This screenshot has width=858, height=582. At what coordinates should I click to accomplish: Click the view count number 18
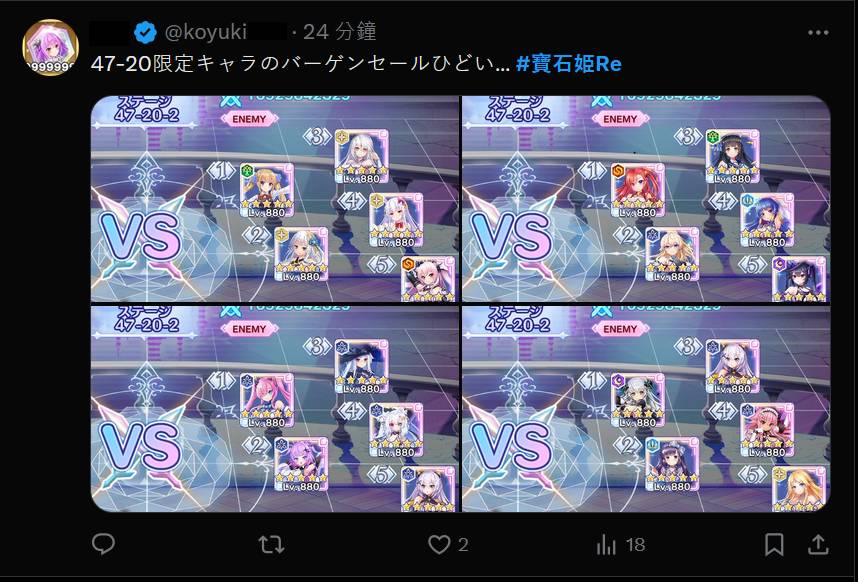tap(635, 545)
